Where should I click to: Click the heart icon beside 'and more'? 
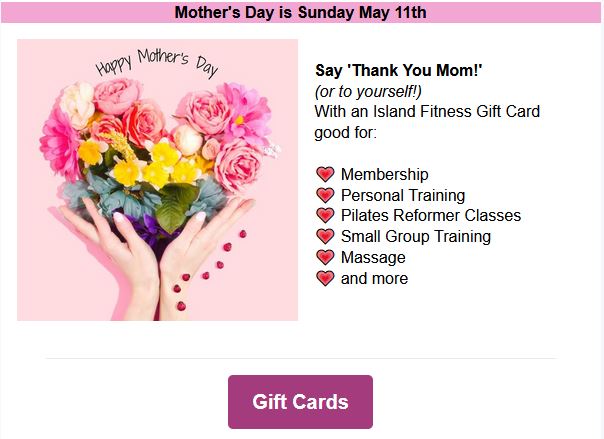(x=325, y=278)
